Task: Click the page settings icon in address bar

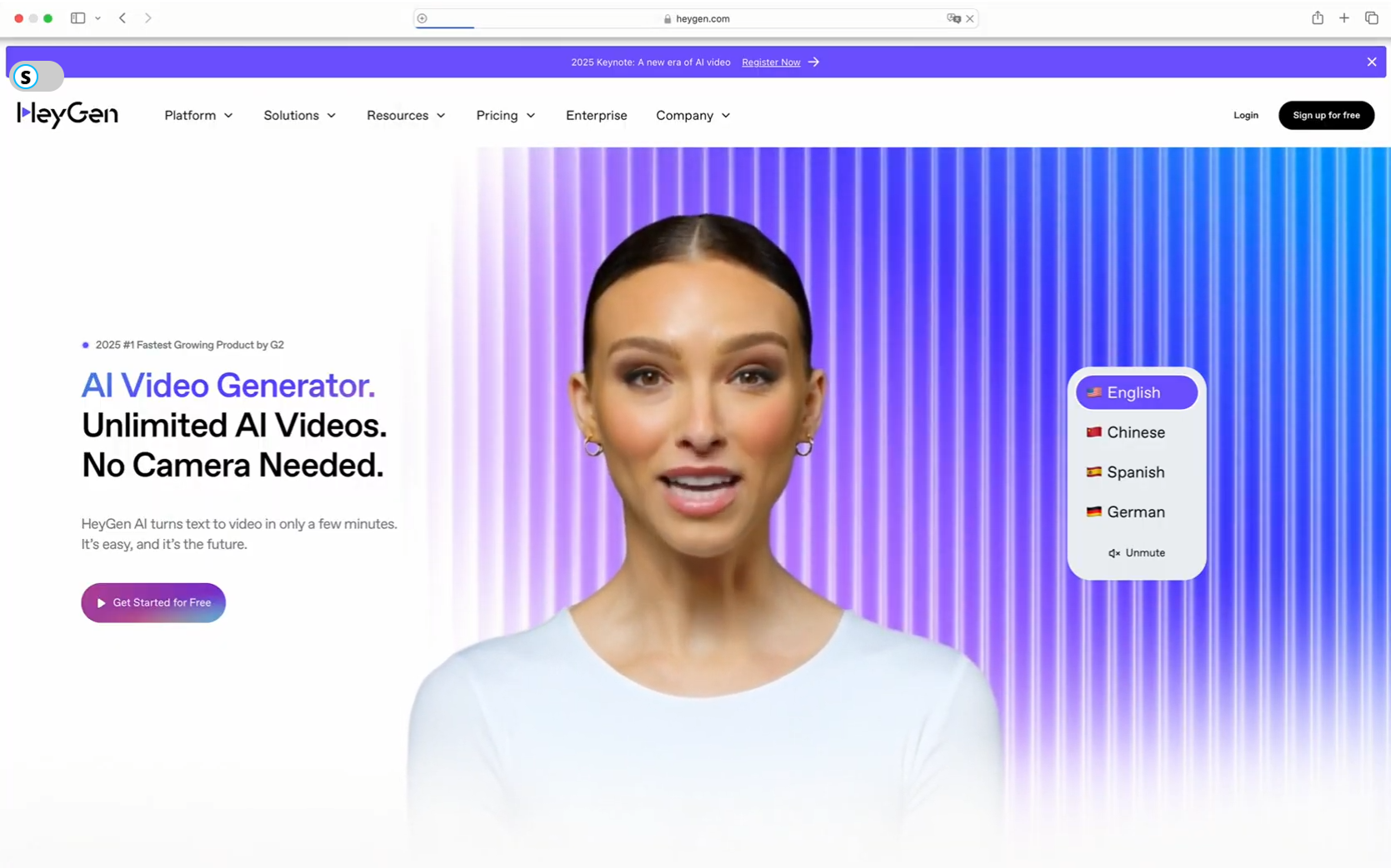Action: coord(423,18)
